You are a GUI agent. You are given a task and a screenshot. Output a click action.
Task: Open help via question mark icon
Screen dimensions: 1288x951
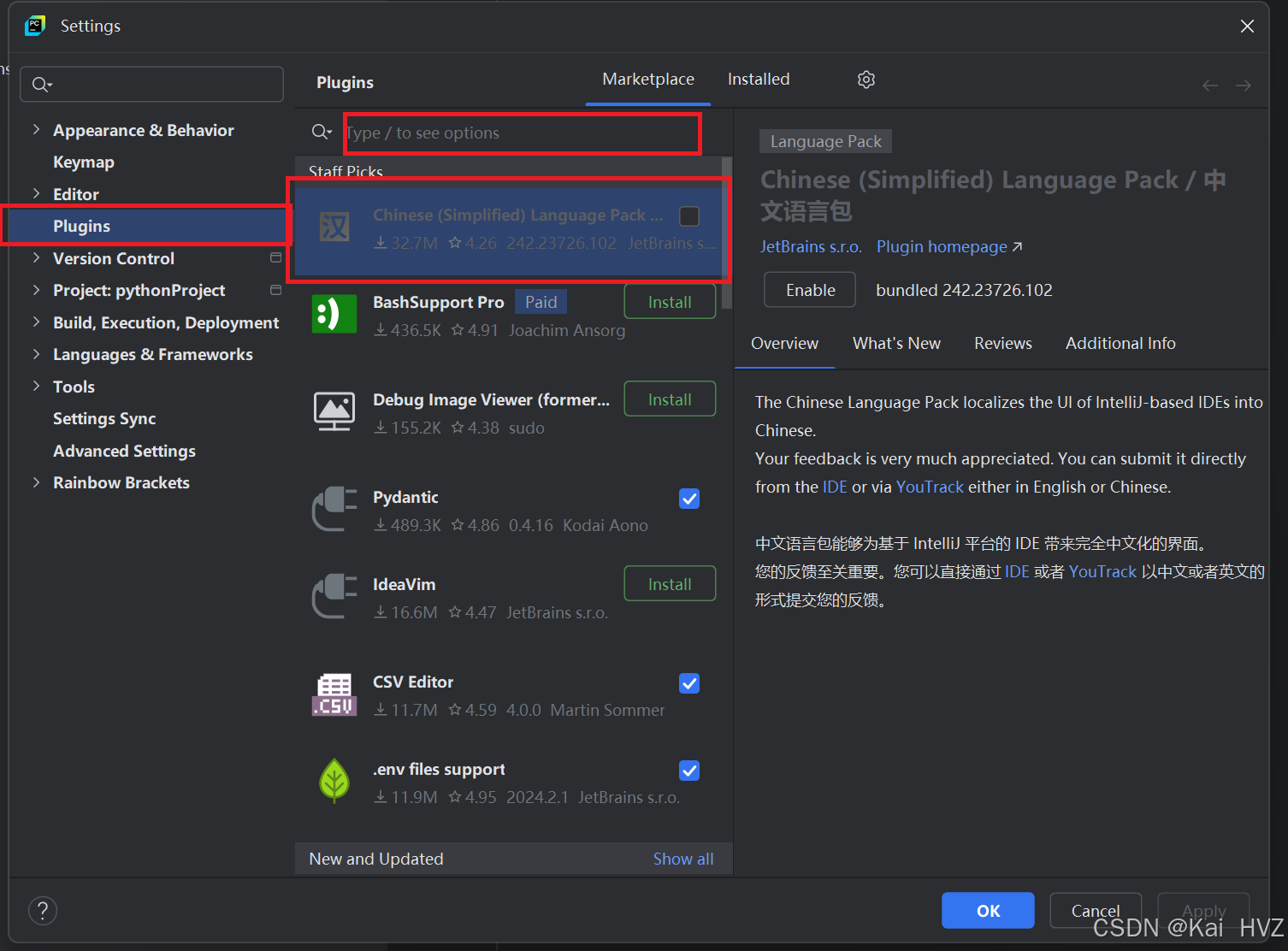click(x=43, y=911)
